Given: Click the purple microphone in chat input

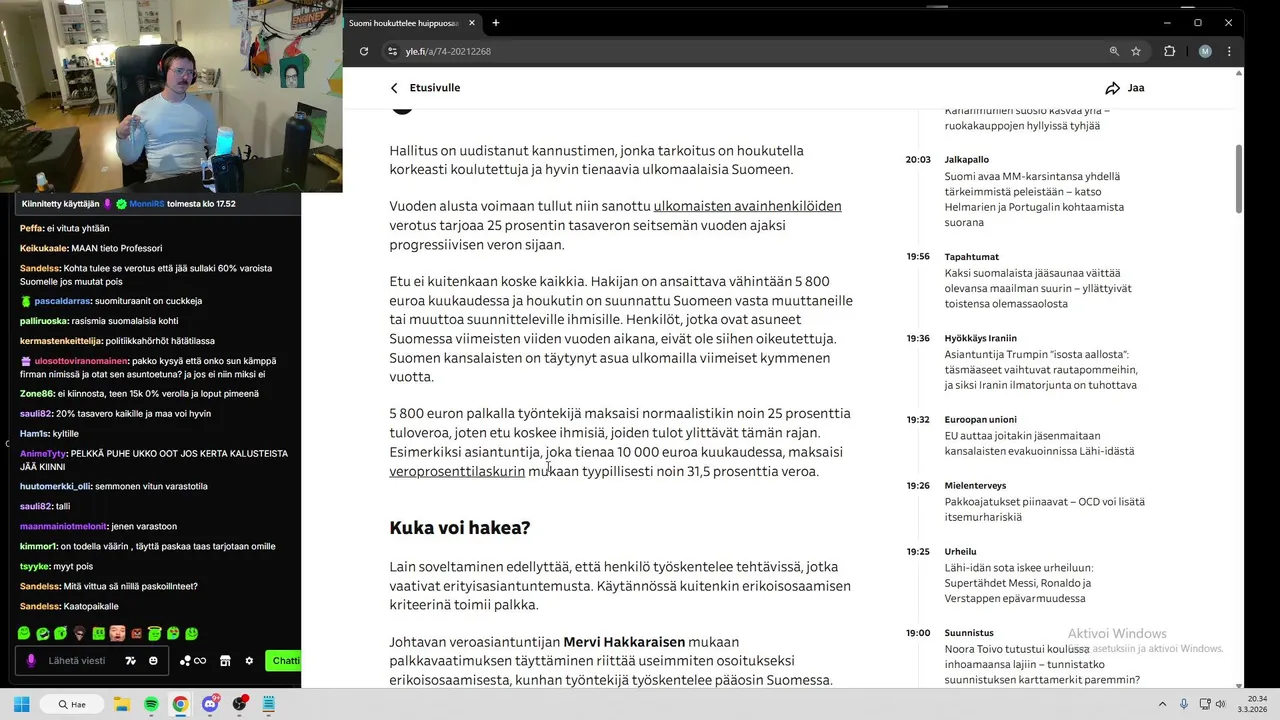Looking at the screenshot, I should click(31, 661).
